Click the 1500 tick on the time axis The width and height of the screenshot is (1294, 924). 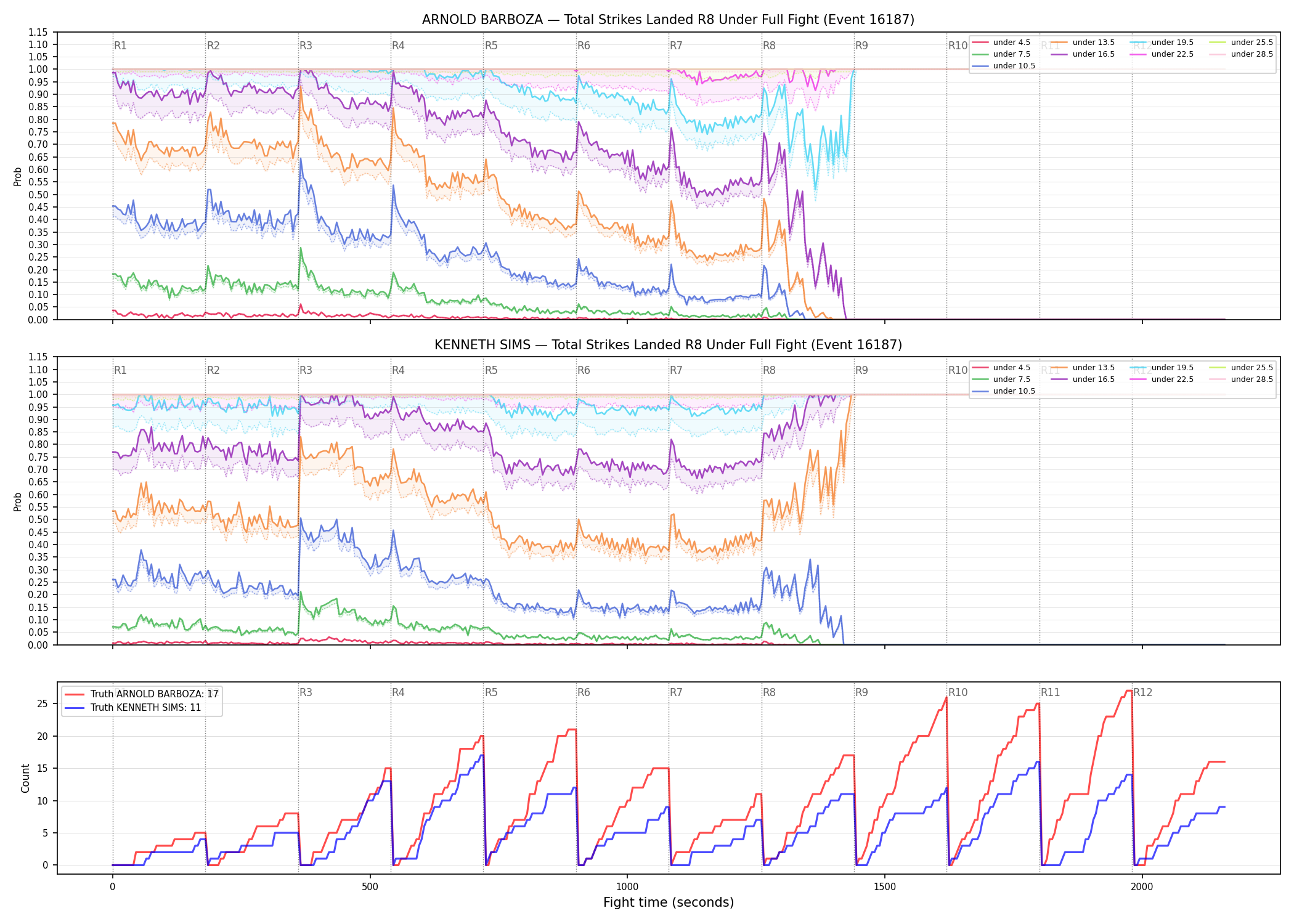885,886
